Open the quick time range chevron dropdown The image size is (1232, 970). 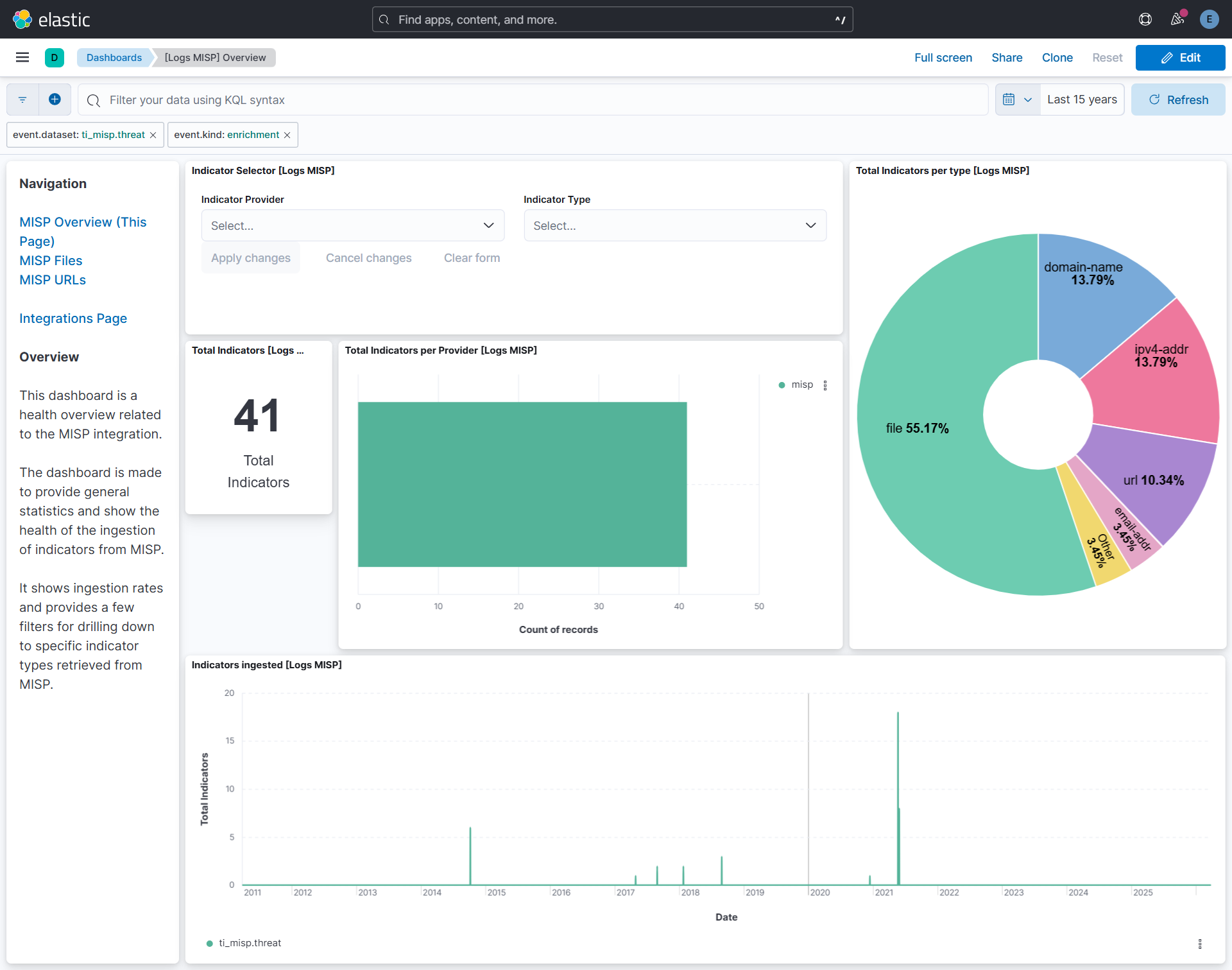[x=1027, y=99]
